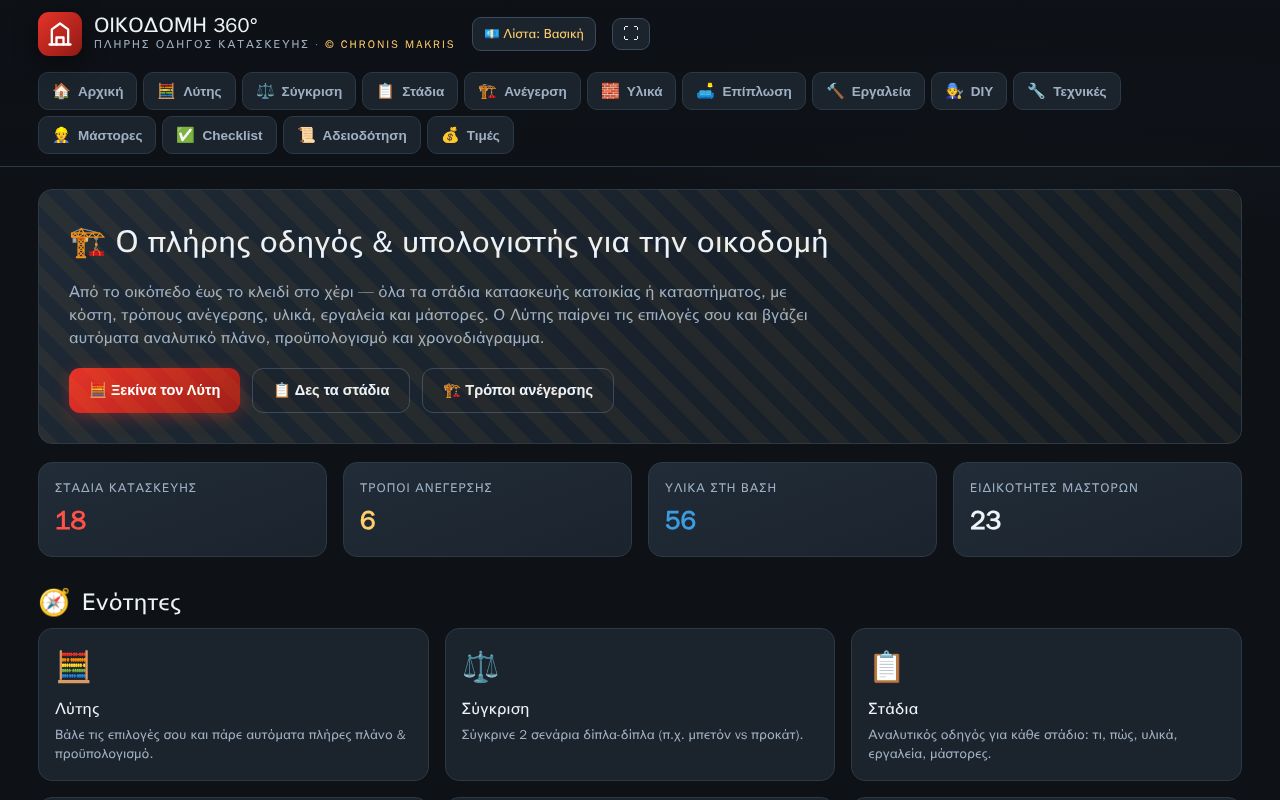
Task: Click the Τρόποι ανέγερσης button
Action: (518, 390)
